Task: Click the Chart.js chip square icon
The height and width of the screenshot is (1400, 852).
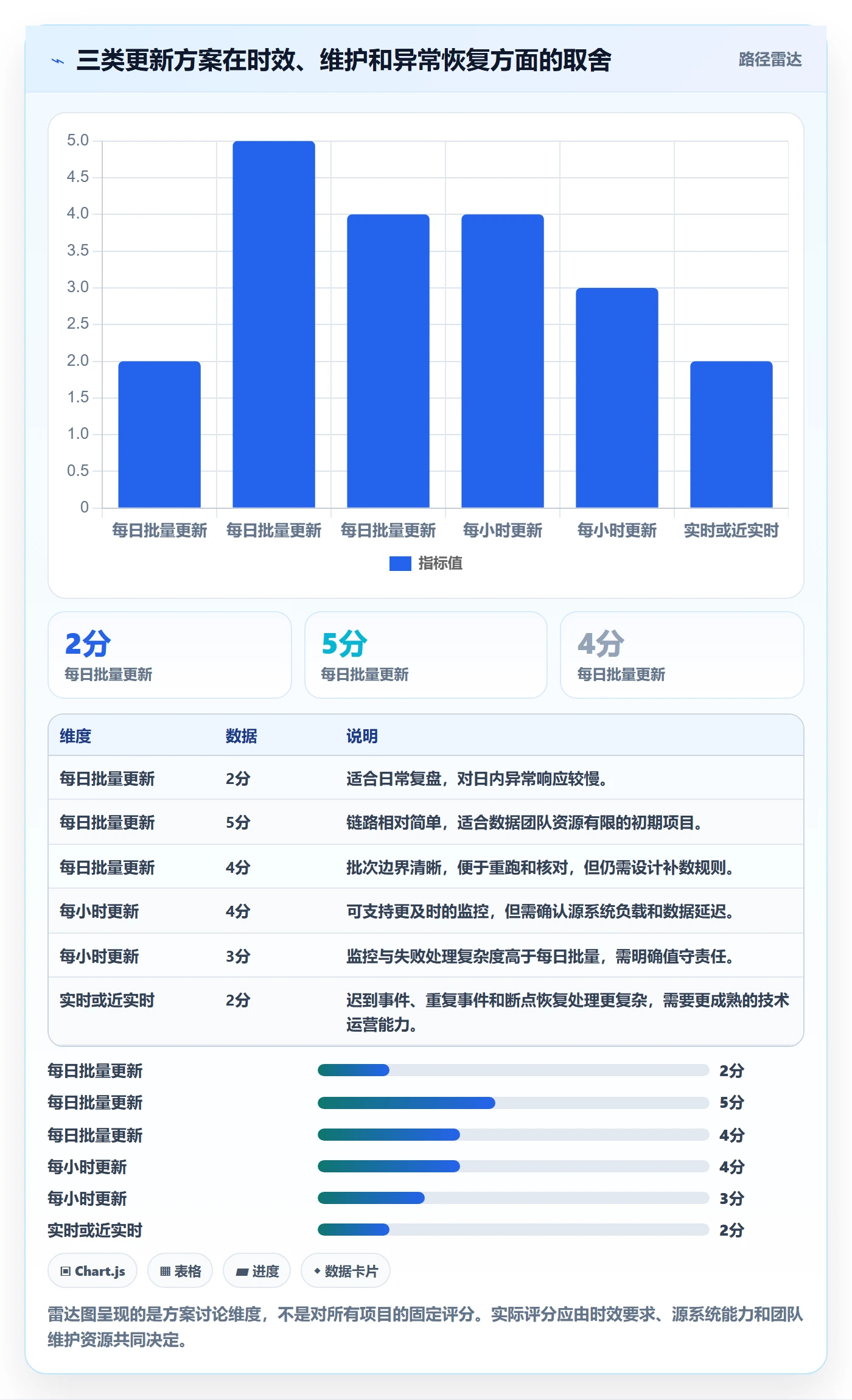Action: click(66, 1271)
